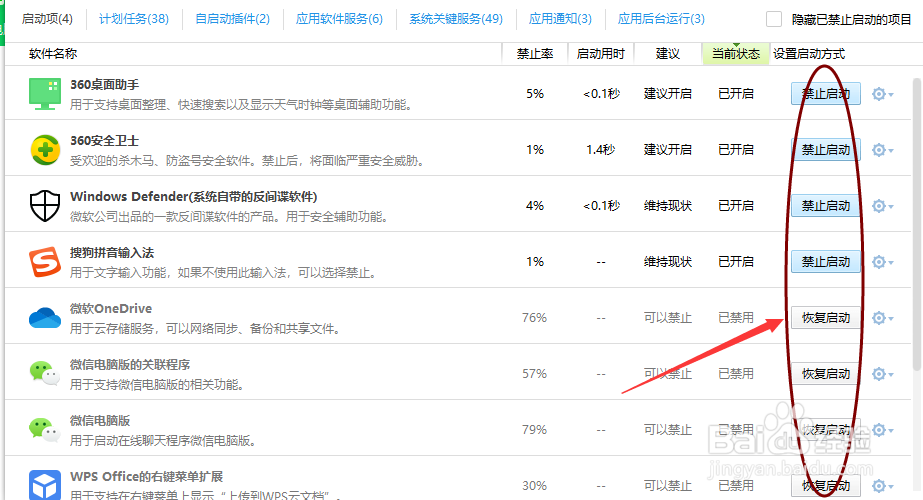923x500 pixels.
Task: Click 已开启 status for 搜狗拼音输入法
Action: pos(736,261)
